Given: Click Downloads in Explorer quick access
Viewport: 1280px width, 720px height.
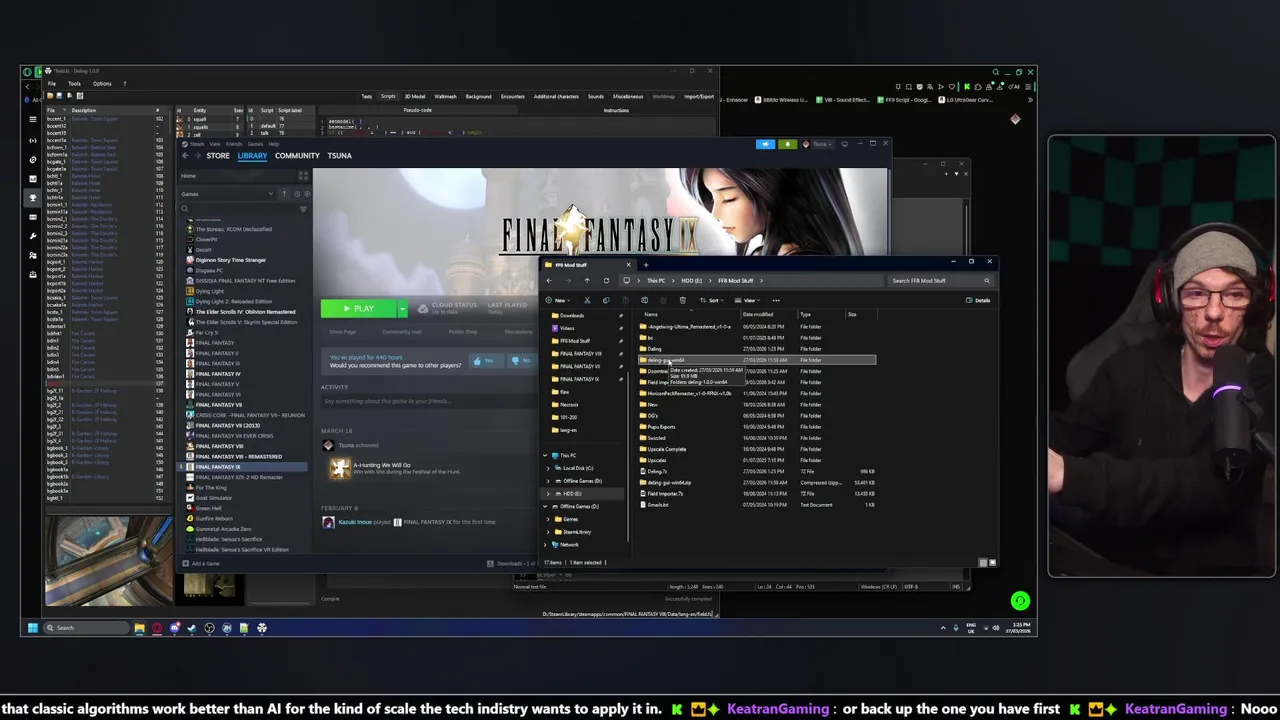Looking at the screenshot, I should coord(572,315).
